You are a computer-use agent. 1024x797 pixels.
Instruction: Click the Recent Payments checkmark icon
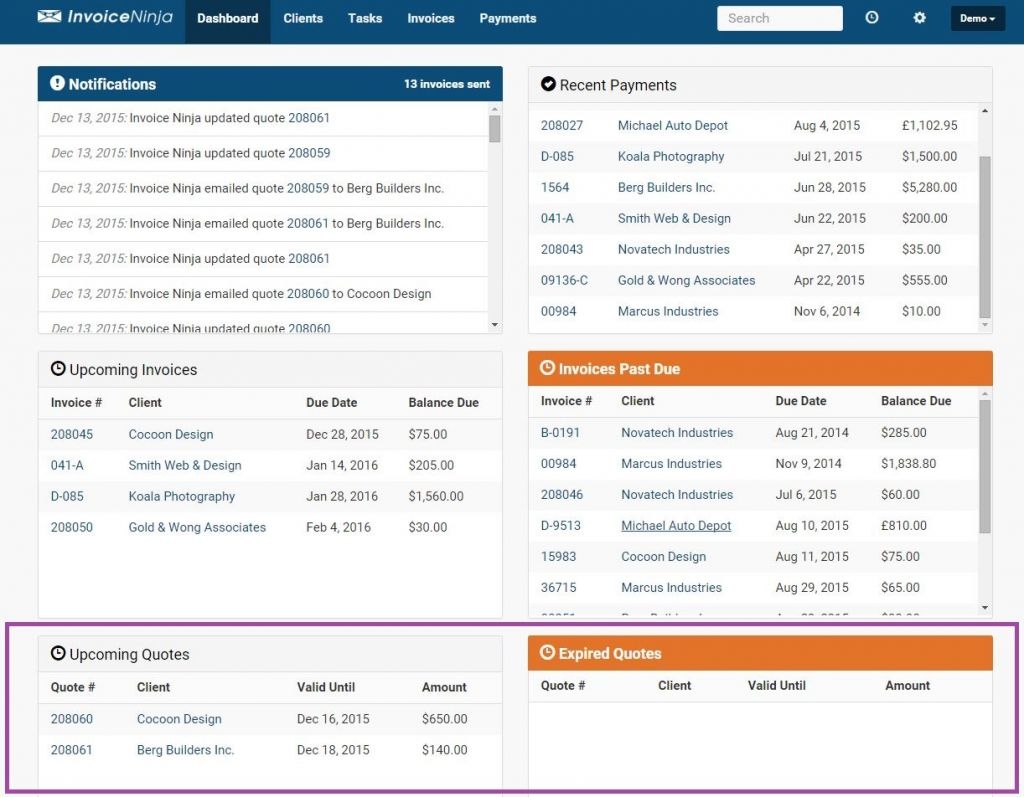click(x=548, y=84)
